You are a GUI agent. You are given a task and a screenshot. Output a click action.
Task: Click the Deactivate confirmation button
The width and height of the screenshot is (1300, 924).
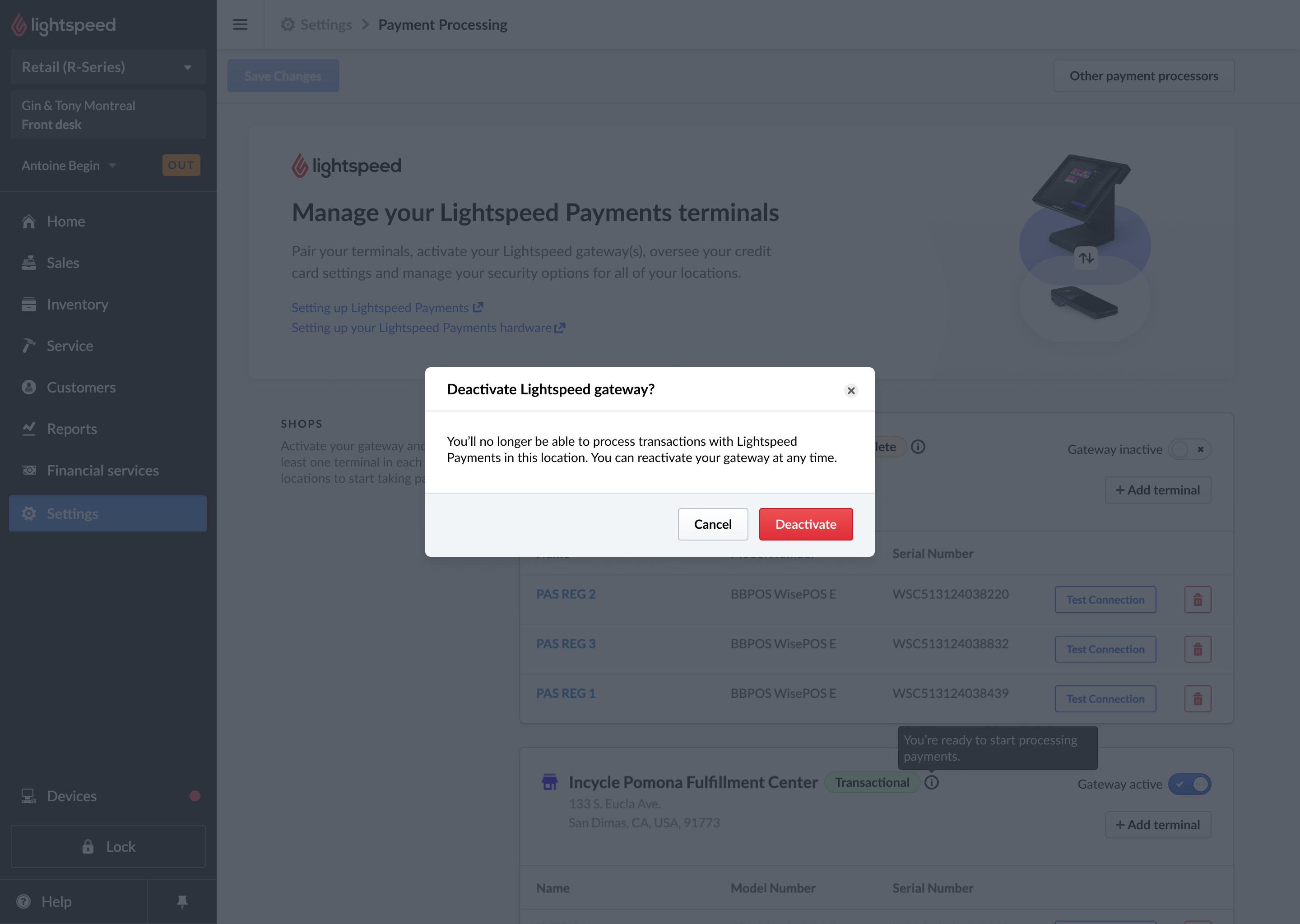[x=806, y=524]
